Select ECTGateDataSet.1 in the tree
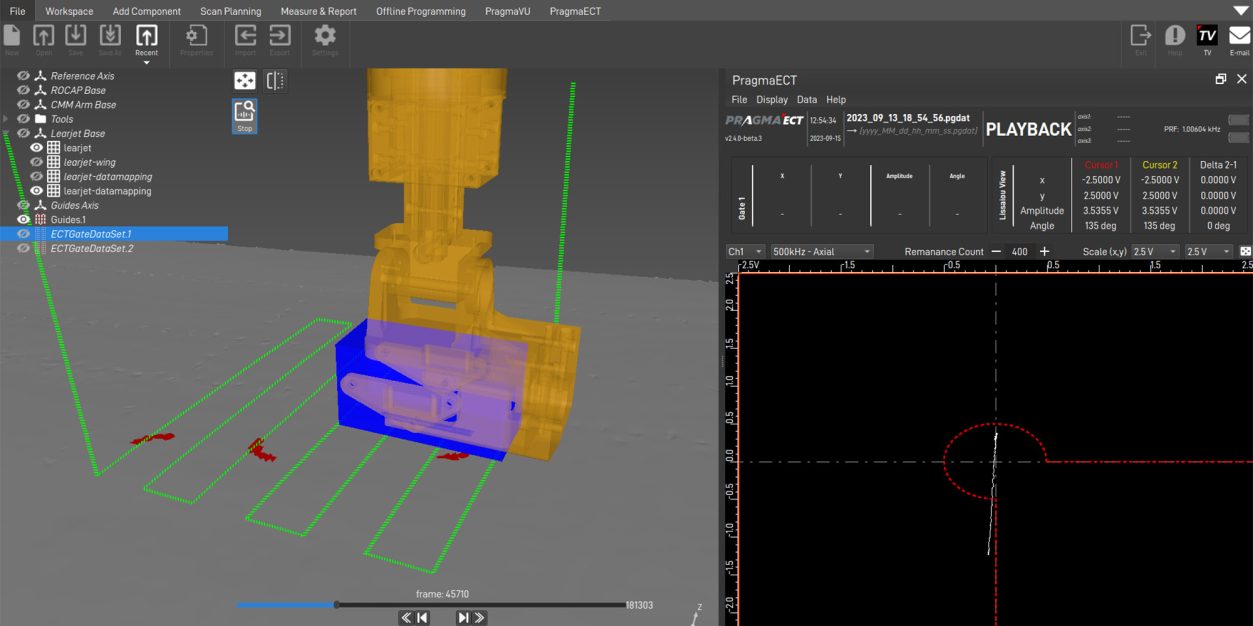The image size is (1253, 626). (x=114, y=234)
